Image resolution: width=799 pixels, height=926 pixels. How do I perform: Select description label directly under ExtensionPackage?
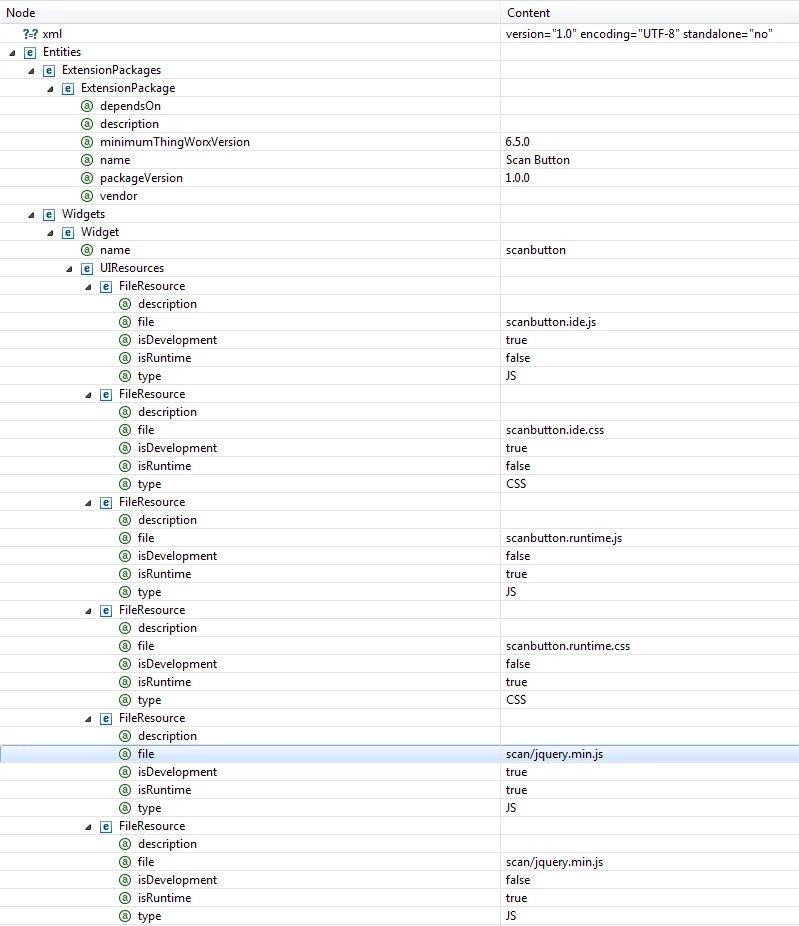click(x=129, y=124)
